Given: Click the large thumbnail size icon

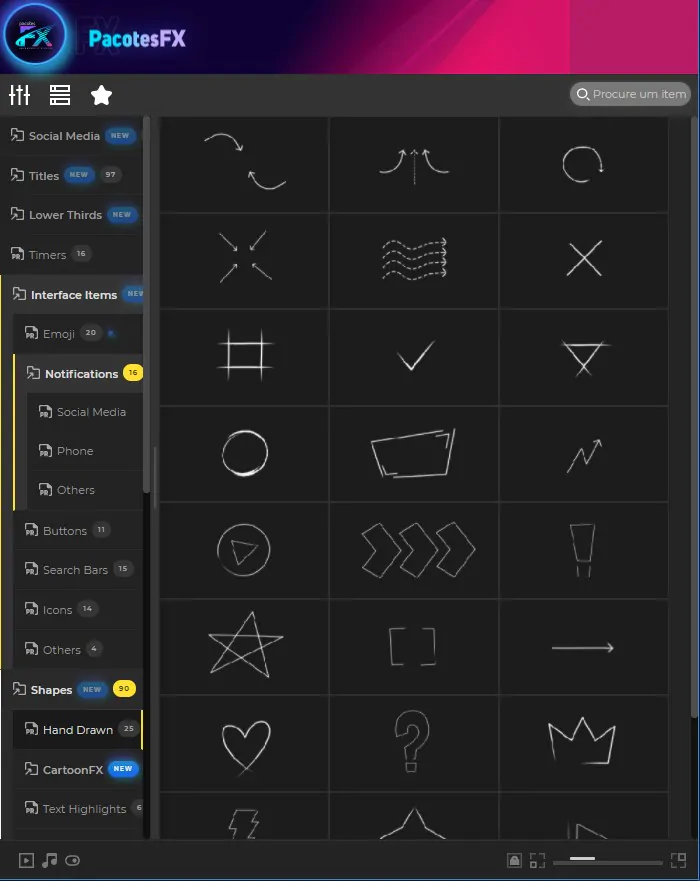Looking at the screenshot, I should [679, 861].
